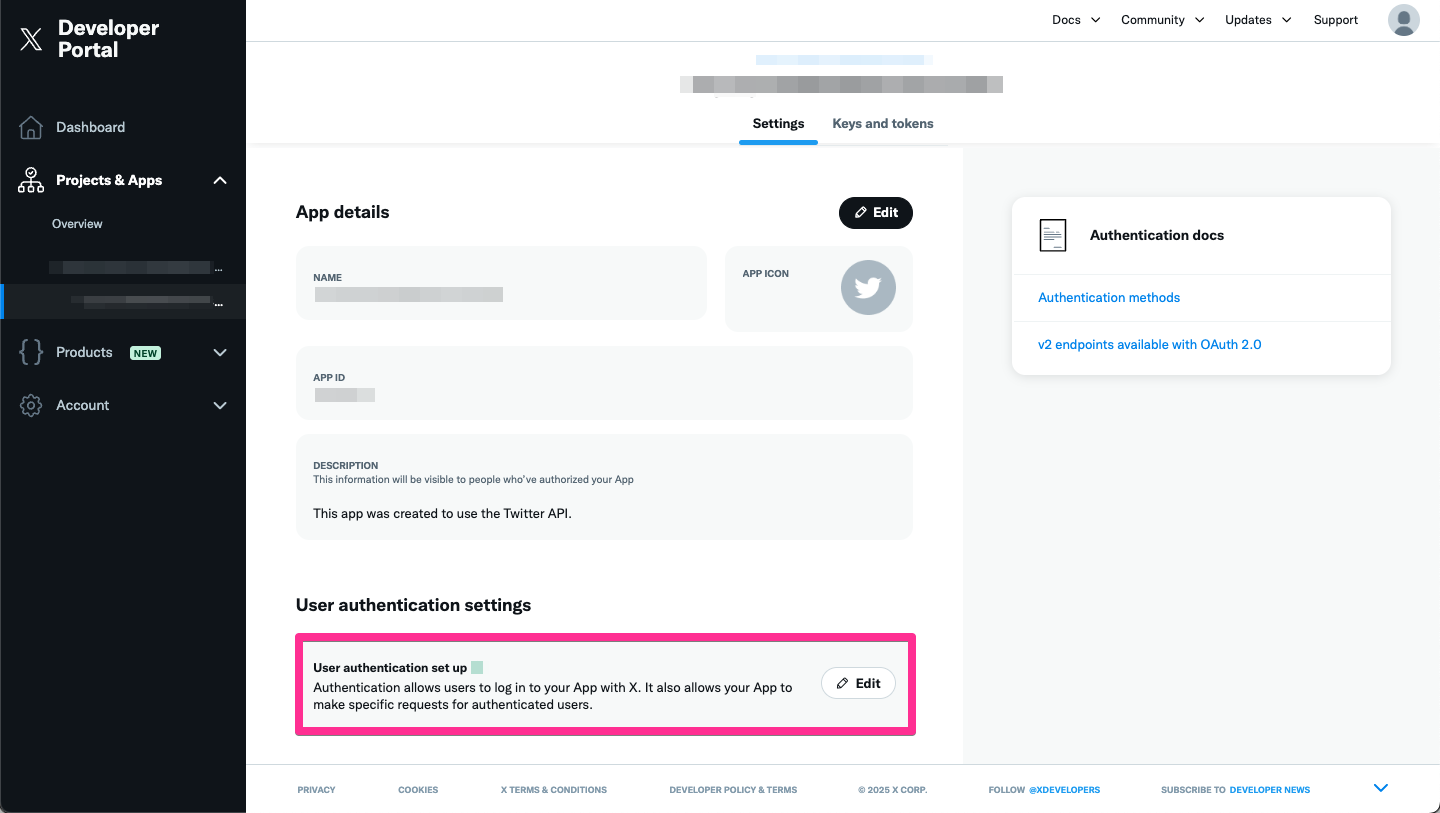Click the App details heading
The image size is (1440, 813).
click(343, 212)
